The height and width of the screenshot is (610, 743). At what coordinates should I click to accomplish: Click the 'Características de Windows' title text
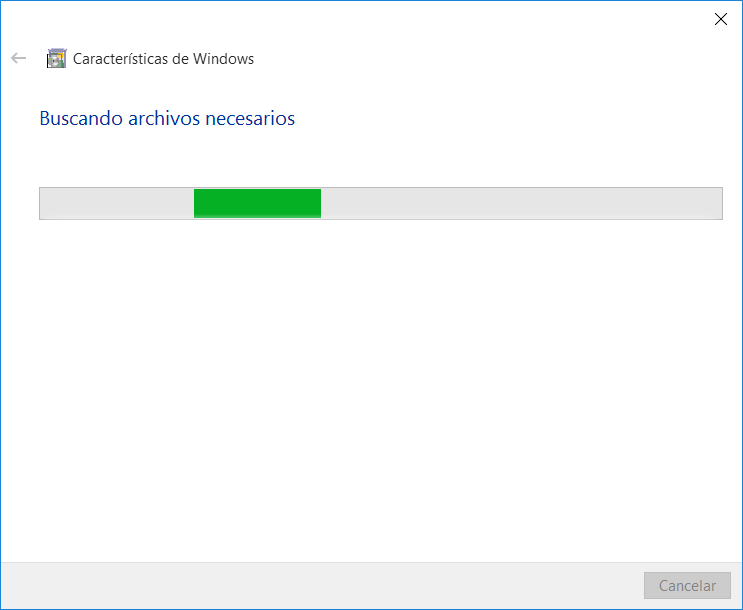[163, 59]
